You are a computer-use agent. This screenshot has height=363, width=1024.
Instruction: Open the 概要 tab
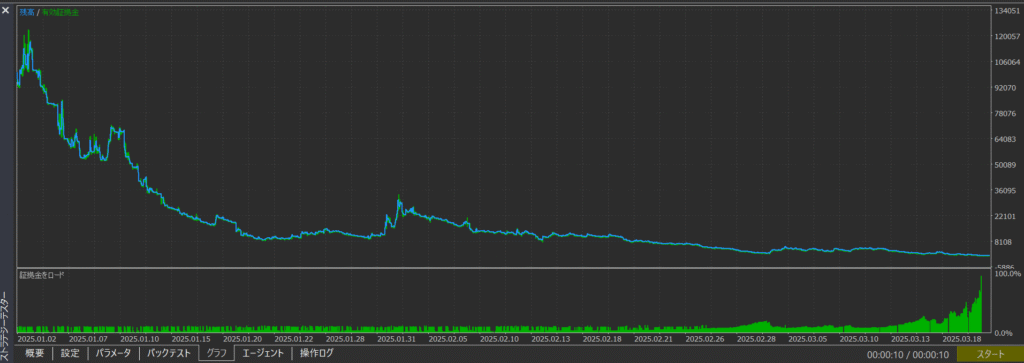35,353
